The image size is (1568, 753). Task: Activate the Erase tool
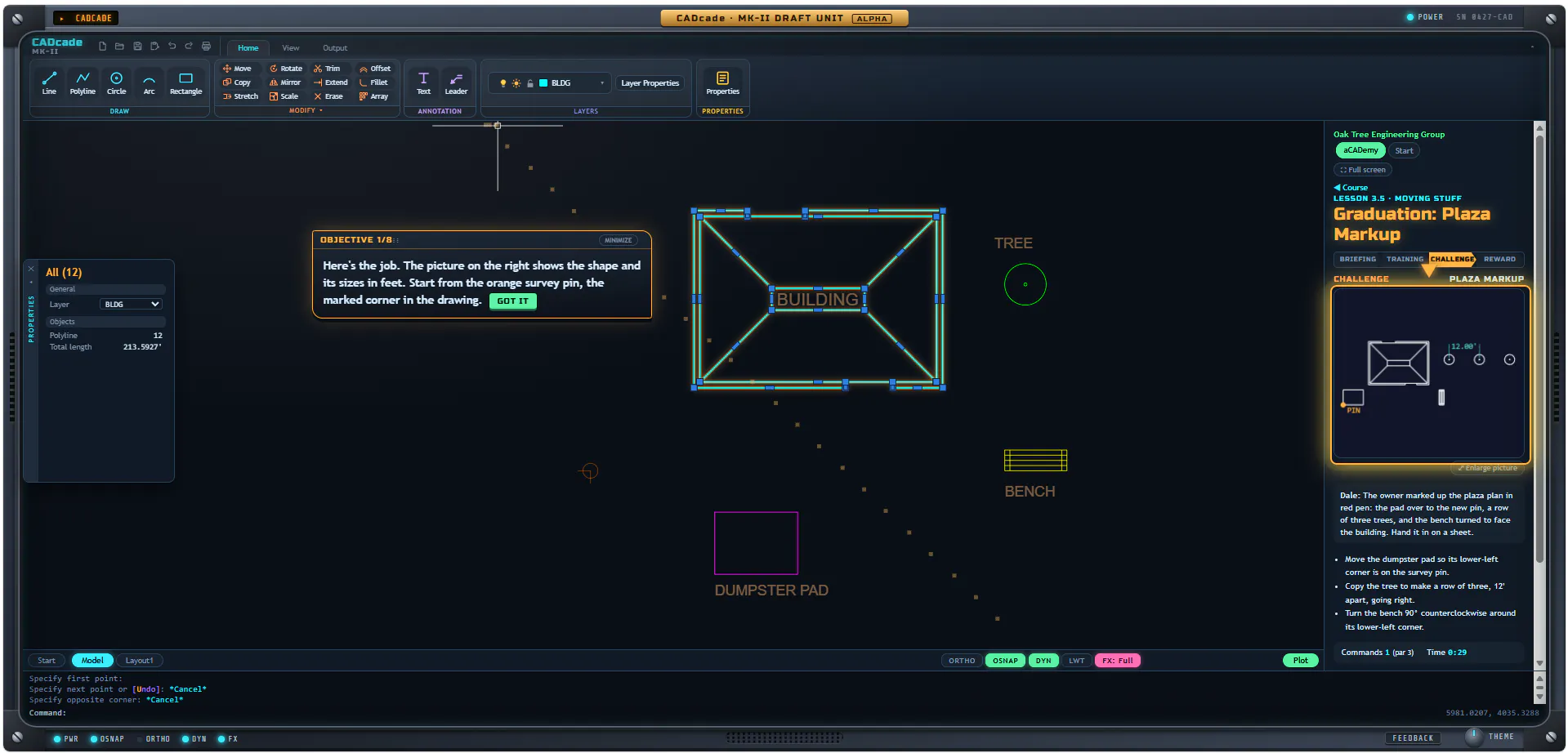pyautogui.click(x=328, y=96)
